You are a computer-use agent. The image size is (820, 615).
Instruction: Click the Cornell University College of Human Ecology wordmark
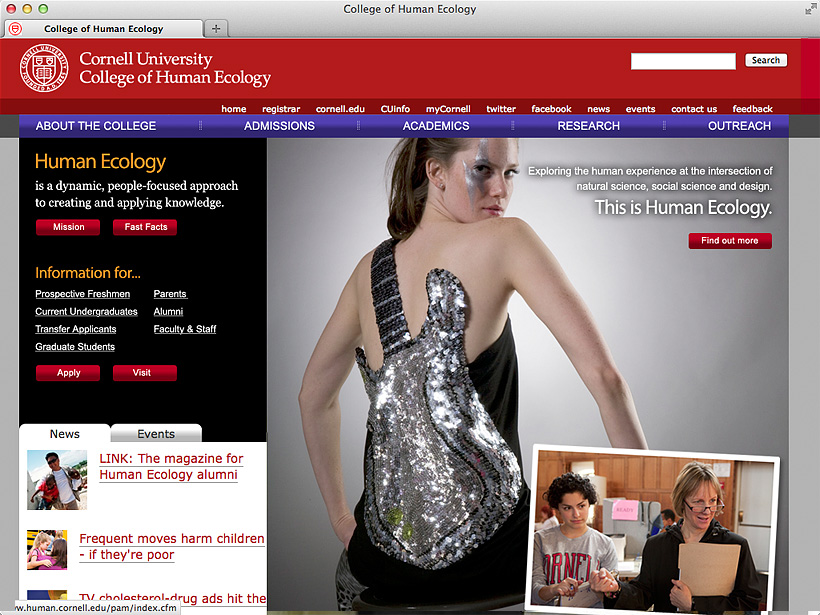175,68
